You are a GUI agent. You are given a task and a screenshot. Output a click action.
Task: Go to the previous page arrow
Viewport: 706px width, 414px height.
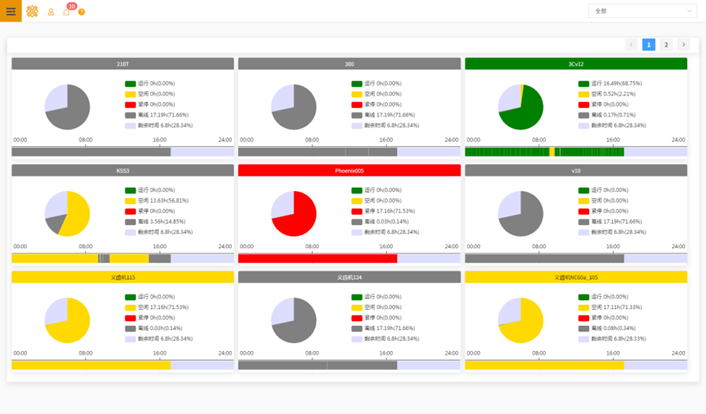[x=631, y=45]
